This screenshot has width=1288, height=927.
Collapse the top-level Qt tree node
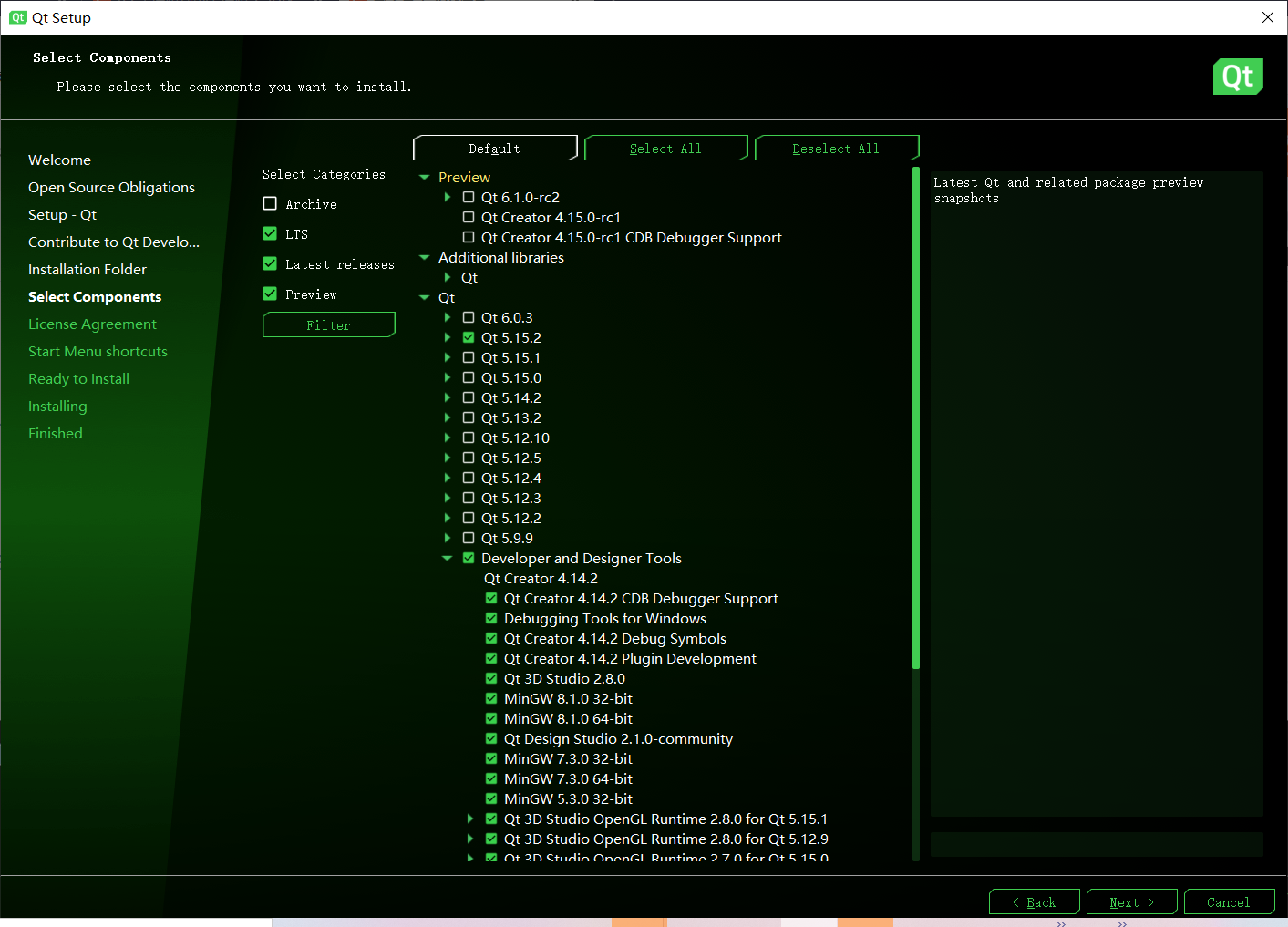tap(424, 297)
